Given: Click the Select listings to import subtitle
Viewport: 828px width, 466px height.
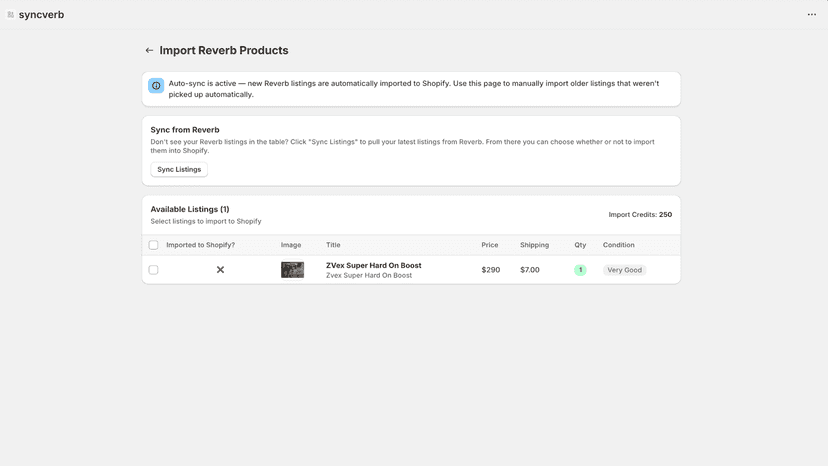Looking at the screenshot, I should point(205,221).
